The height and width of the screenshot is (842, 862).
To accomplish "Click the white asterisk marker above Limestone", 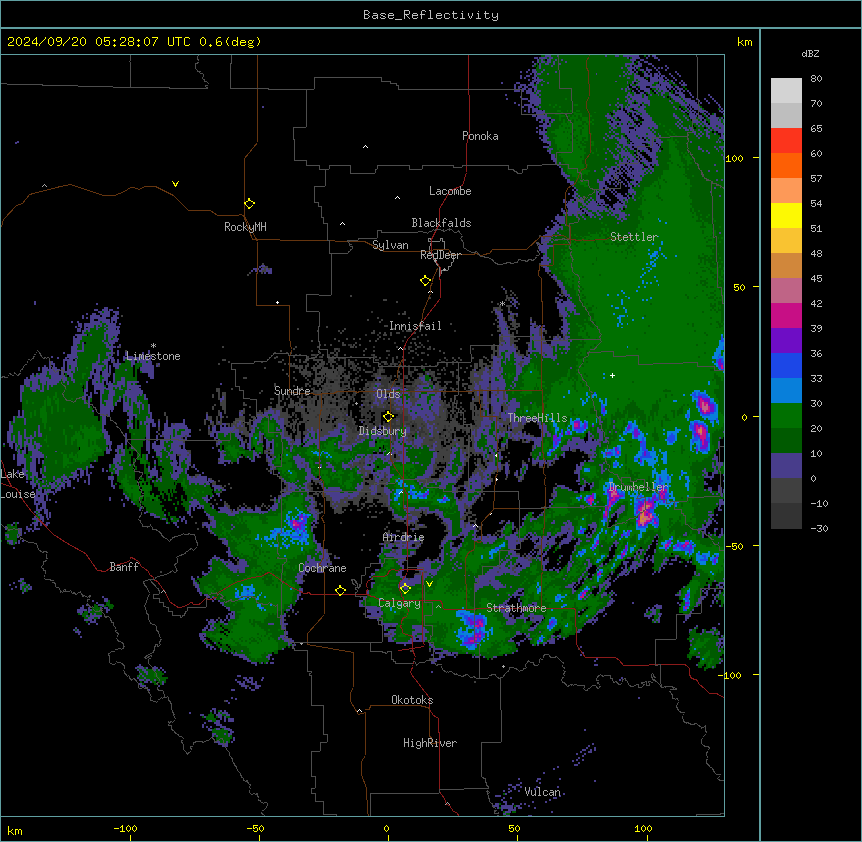I will 153,346.
